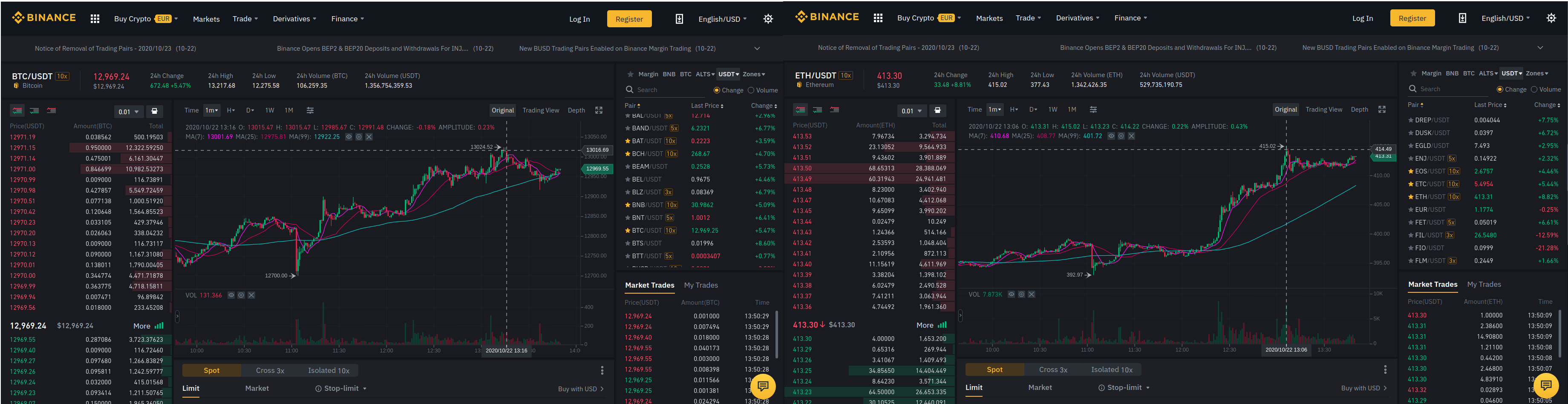This screenshot has width=1568, height=404.
Task: Select Cross 3x tab in ETH/USDT window
Action: click(x=1053, y=370)
